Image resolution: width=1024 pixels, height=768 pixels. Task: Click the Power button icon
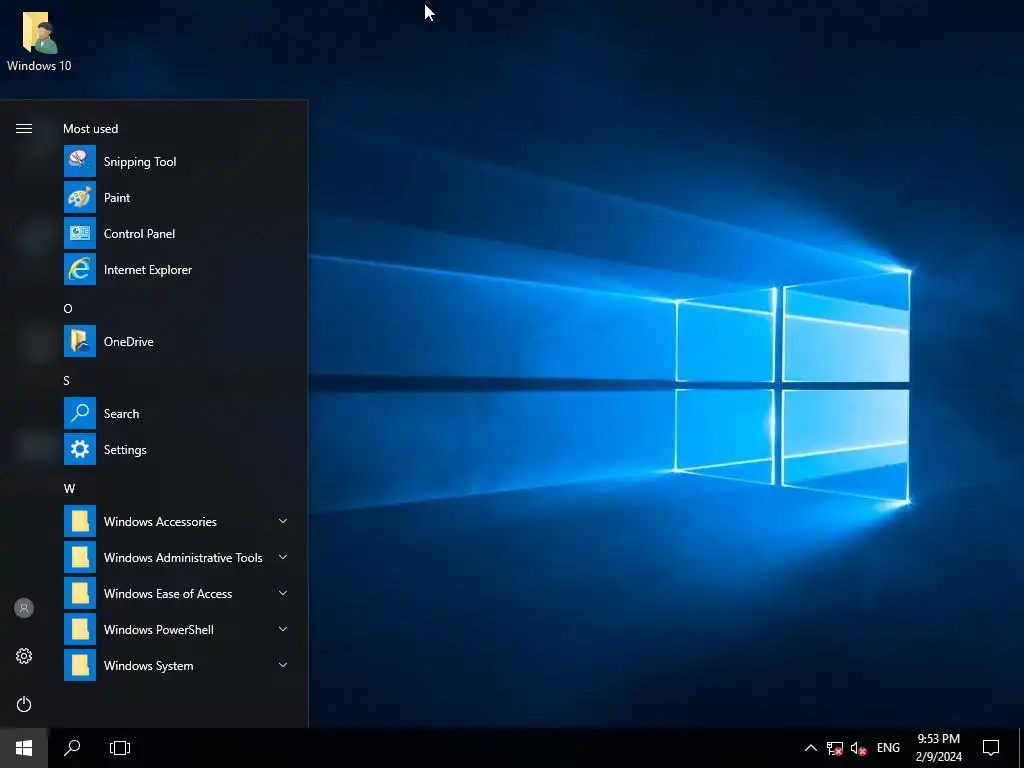pyautogui.click(x=24, y=704)
